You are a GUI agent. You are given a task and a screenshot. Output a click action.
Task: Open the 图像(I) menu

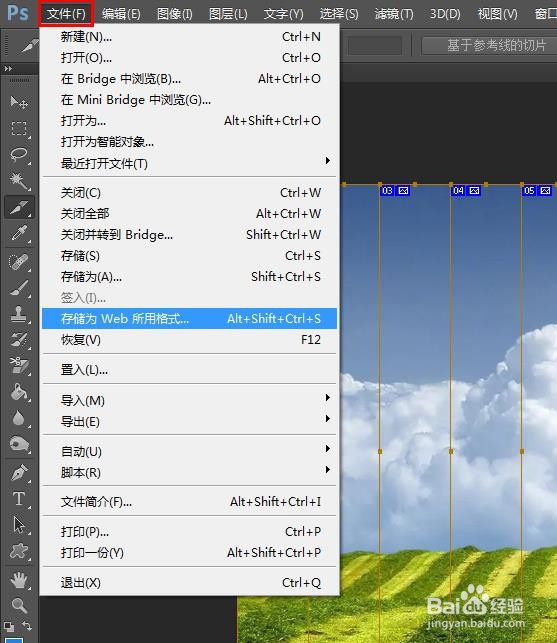(175, 14)
